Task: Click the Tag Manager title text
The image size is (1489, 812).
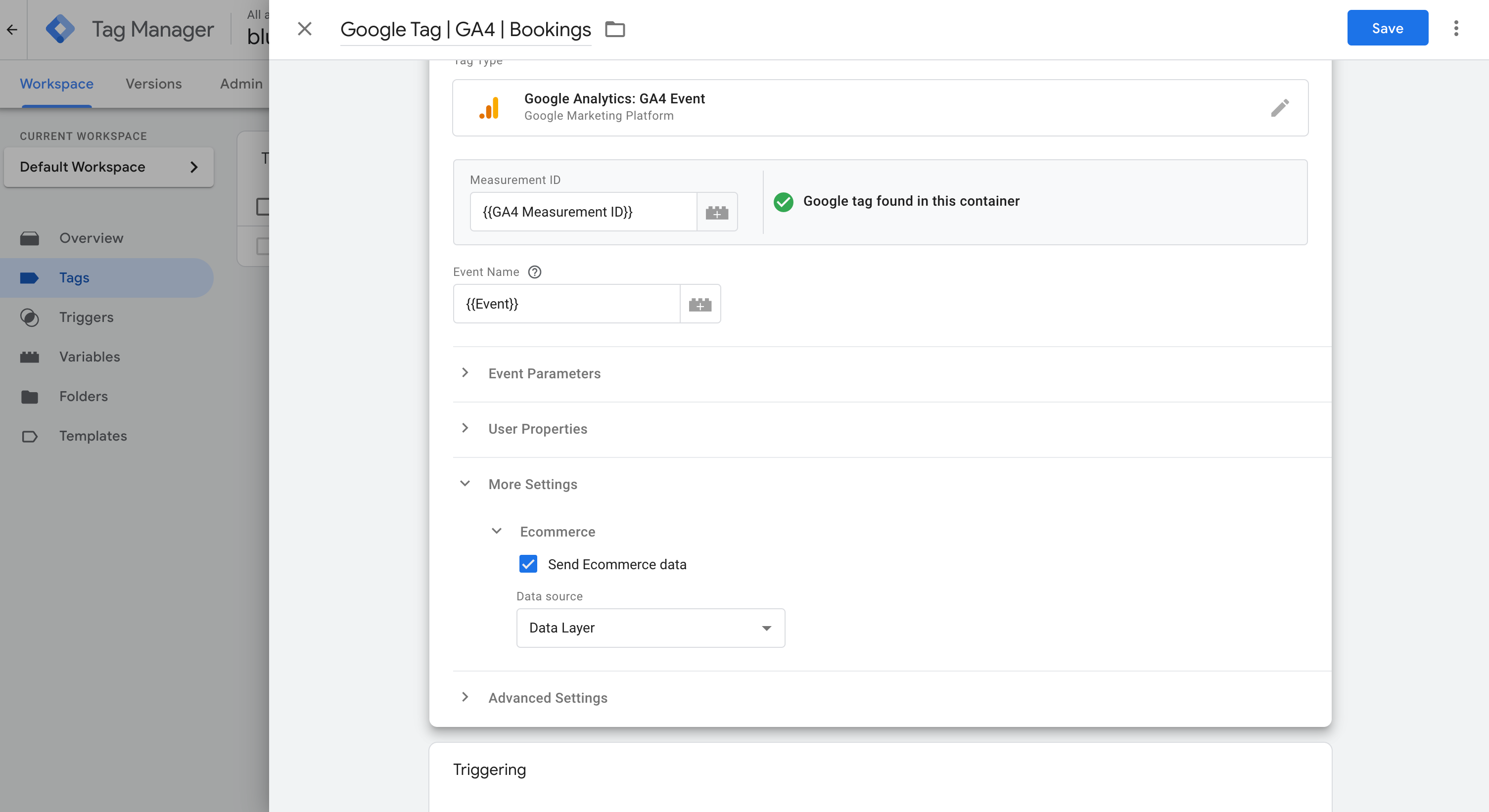Action: point(152,30)
